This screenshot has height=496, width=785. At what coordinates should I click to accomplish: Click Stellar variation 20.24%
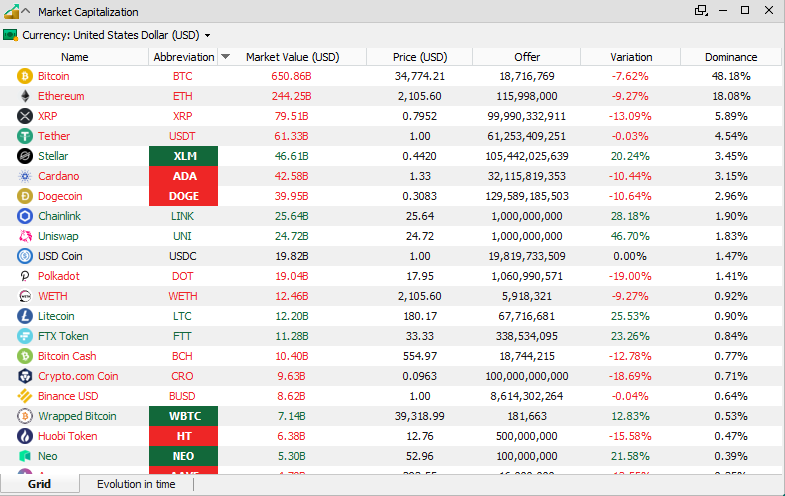(630, 156)
